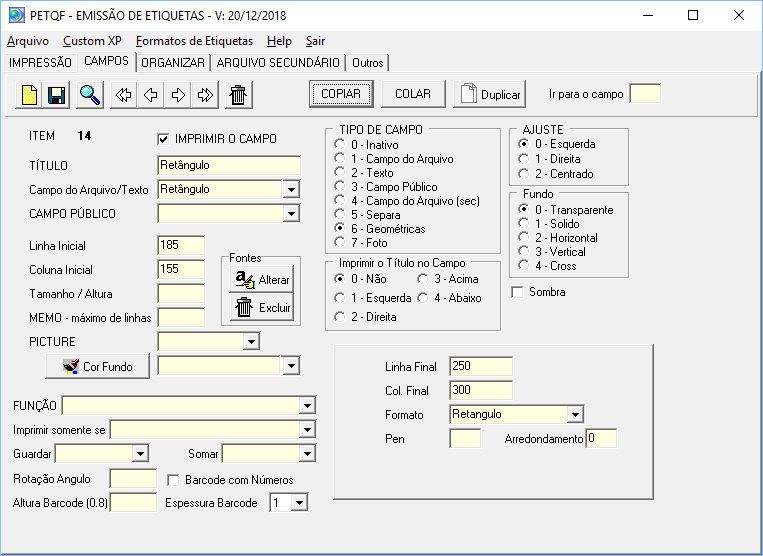763x556 pixels.
Task: Click the Col. Final field
Action: (x=481, y=390)
